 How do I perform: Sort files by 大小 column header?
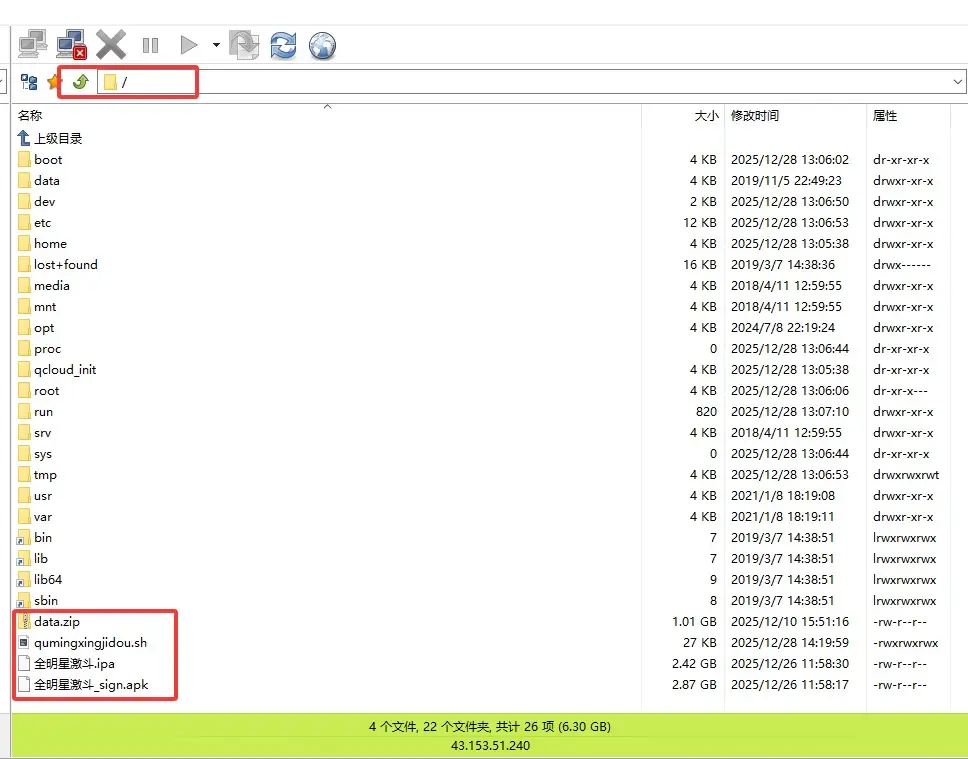706,116
